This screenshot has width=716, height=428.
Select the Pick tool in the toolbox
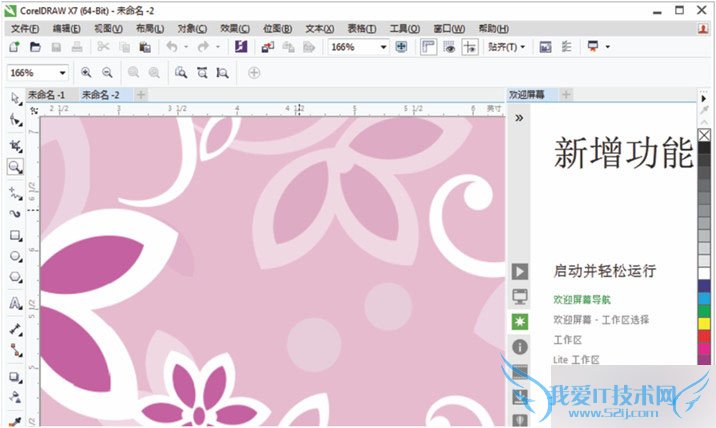coord(15,98)
